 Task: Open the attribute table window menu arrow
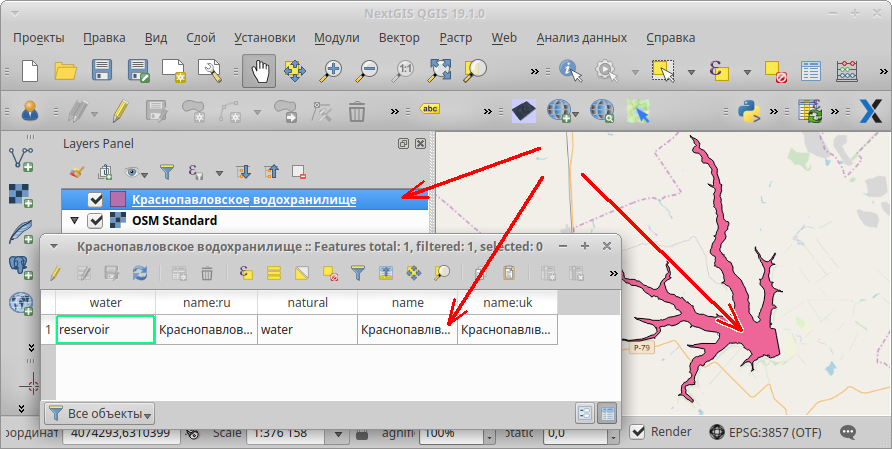pos(54,247)
